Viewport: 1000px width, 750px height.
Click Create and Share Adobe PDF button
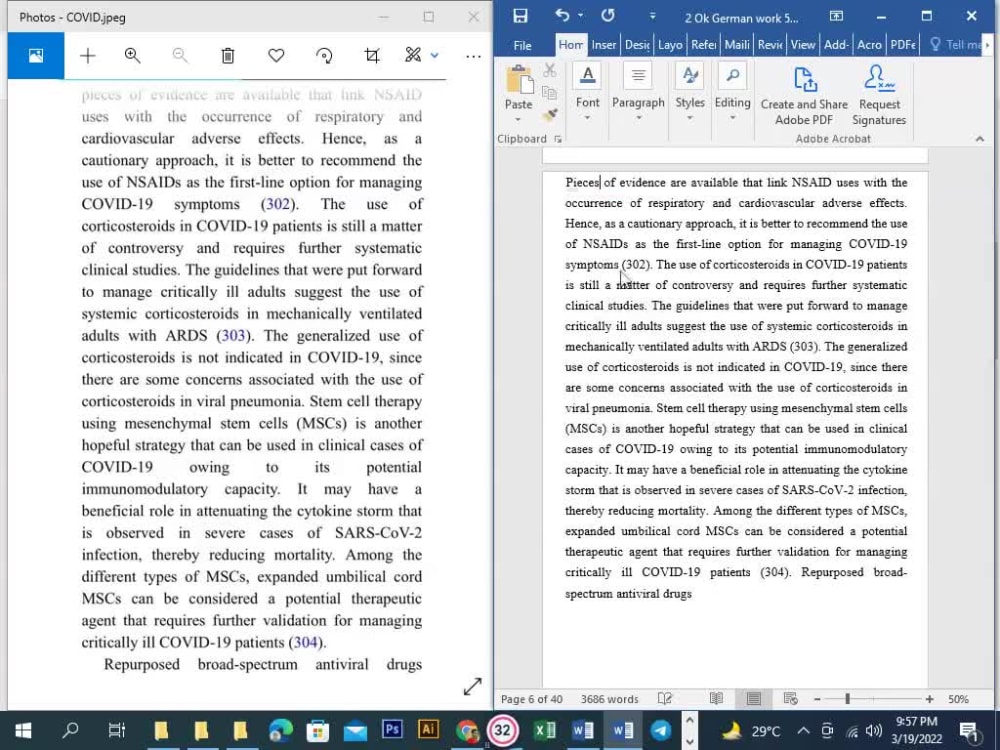[x=804, y=96]
